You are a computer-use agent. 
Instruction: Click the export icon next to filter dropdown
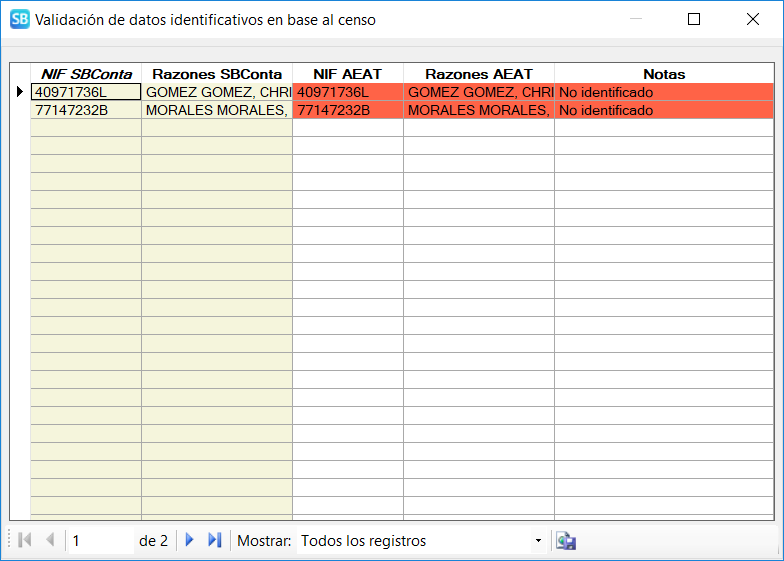[566, 541]
